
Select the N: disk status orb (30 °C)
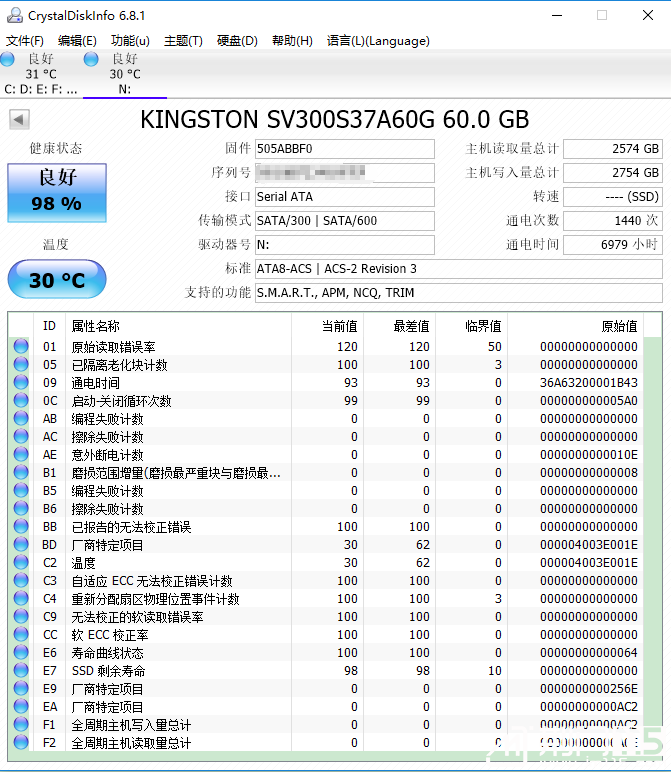point(92,59)
